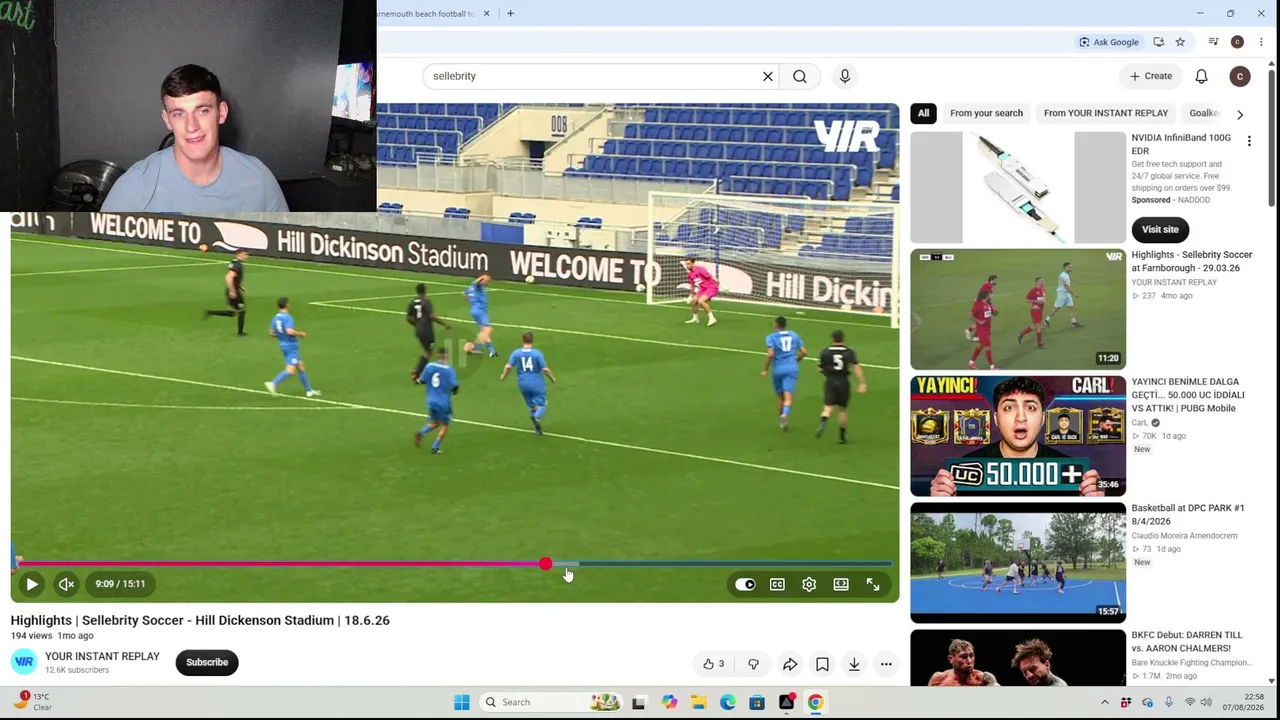Select the partially hidden 'Goalke…' chip

(1204, 113)
